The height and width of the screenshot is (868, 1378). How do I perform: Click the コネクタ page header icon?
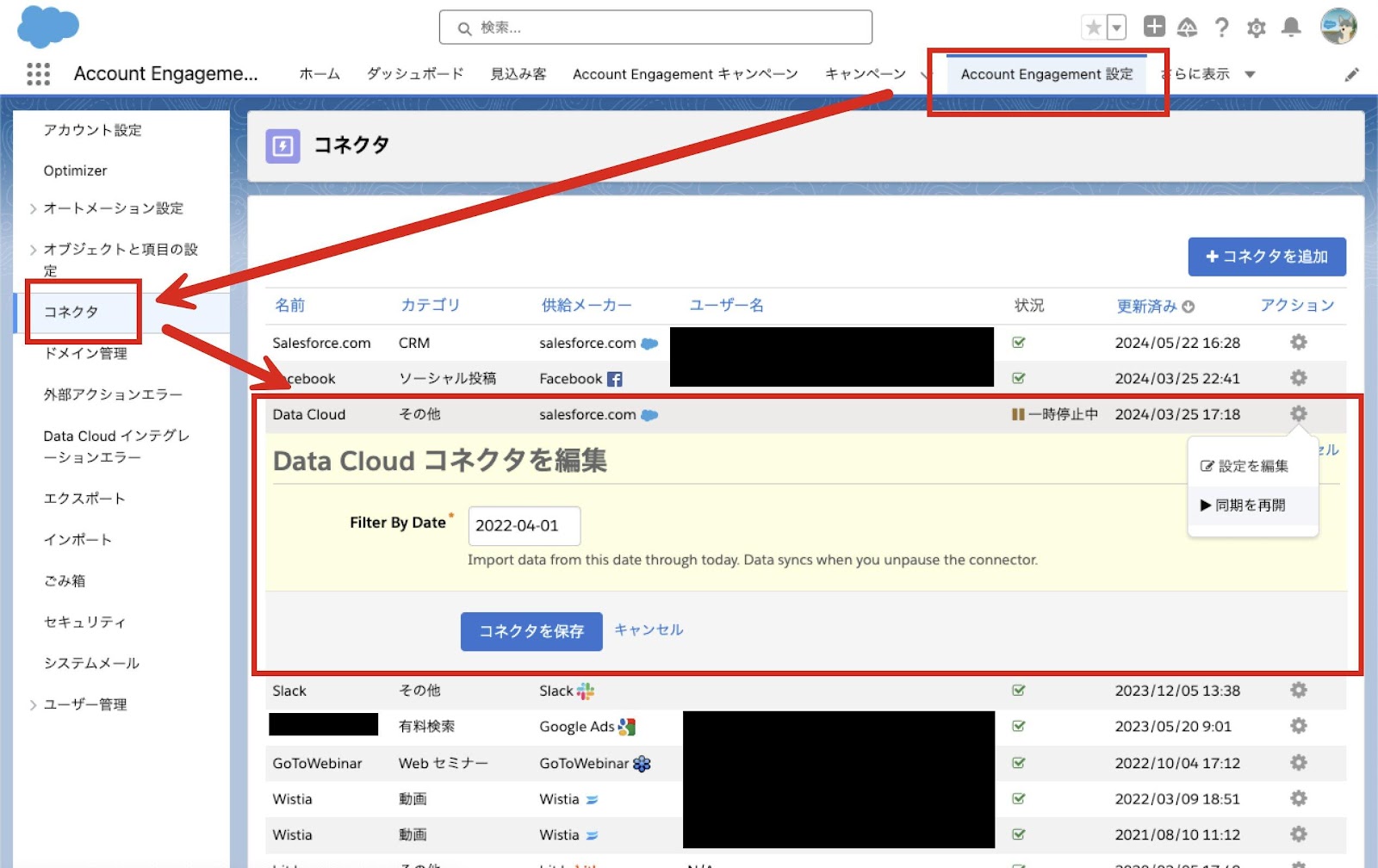pos(282,146)
